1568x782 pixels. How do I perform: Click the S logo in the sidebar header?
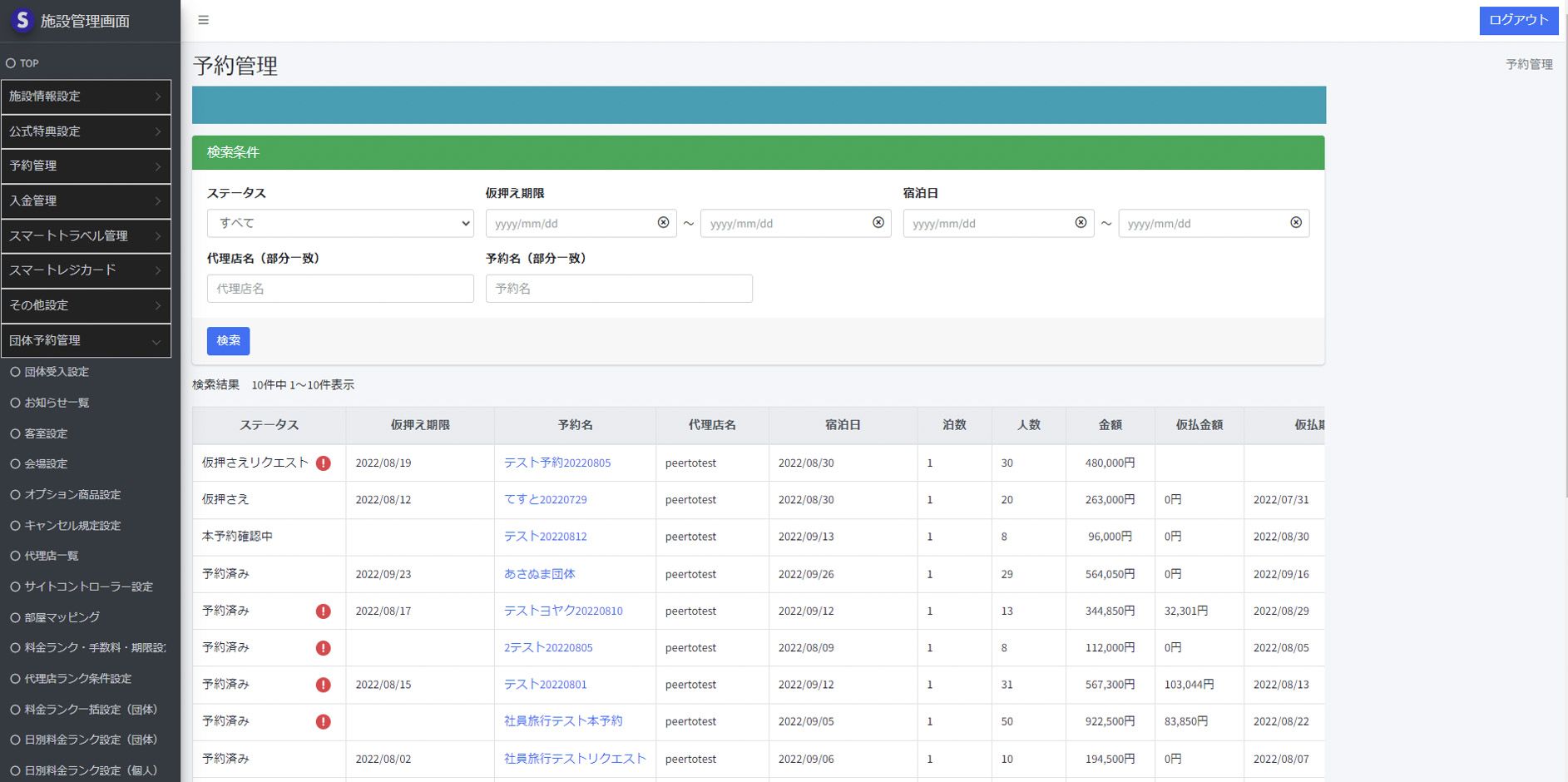click(x=22, y=20)
